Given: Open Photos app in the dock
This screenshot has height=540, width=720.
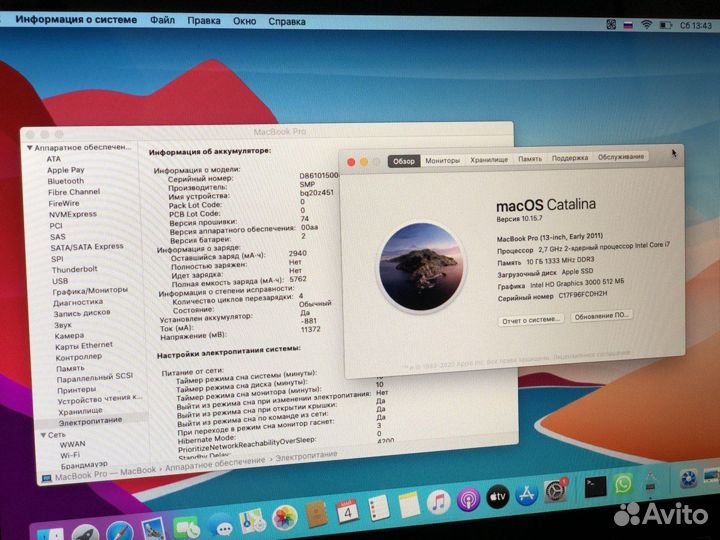Looking at the screenshot, I should 285,518.
